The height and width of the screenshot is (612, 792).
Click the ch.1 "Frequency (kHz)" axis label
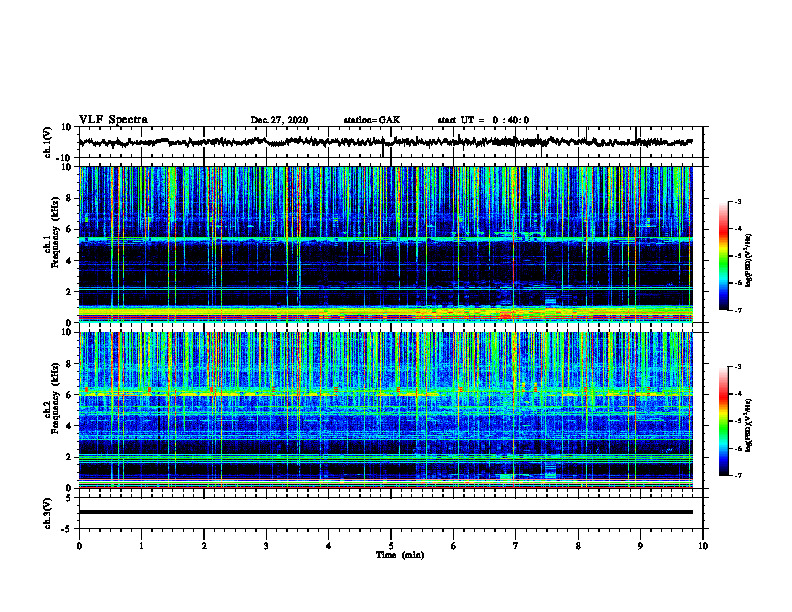click(56, 232)
